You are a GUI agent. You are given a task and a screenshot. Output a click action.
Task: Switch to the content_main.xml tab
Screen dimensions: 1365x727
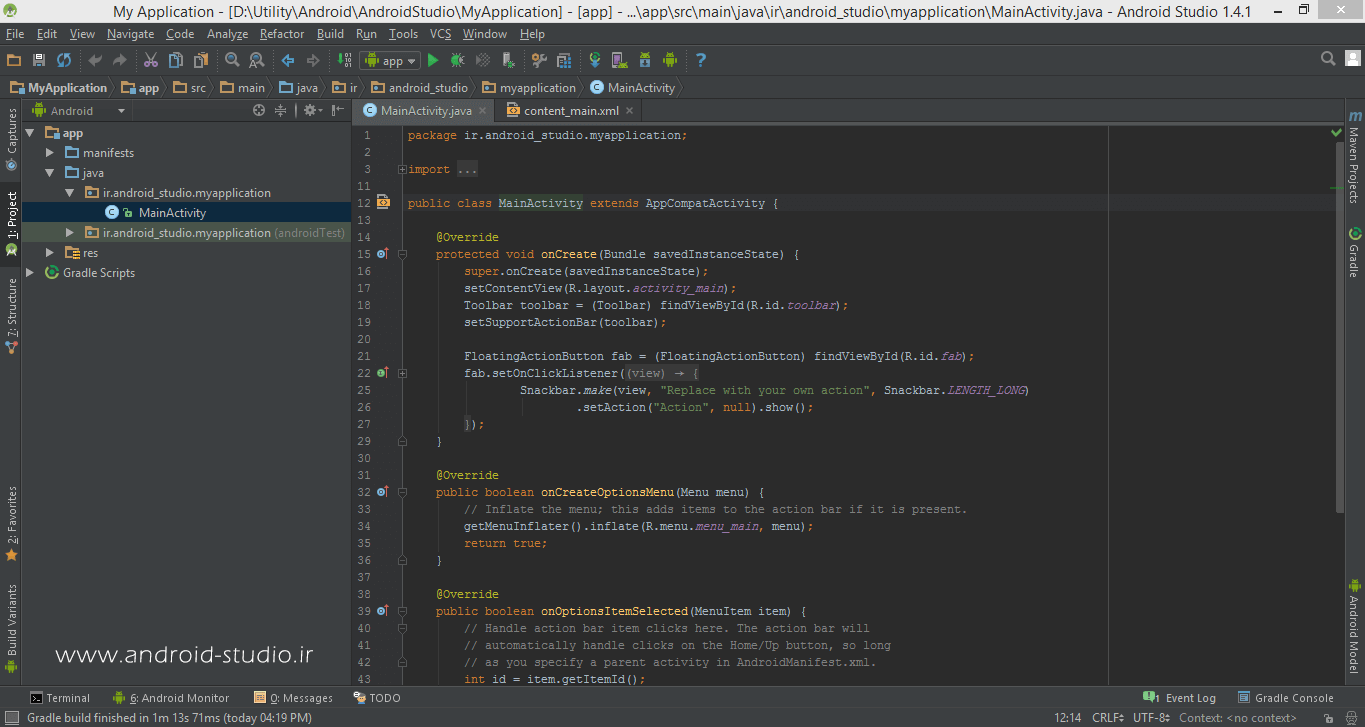pyautogui.click(x=570, y=111)
